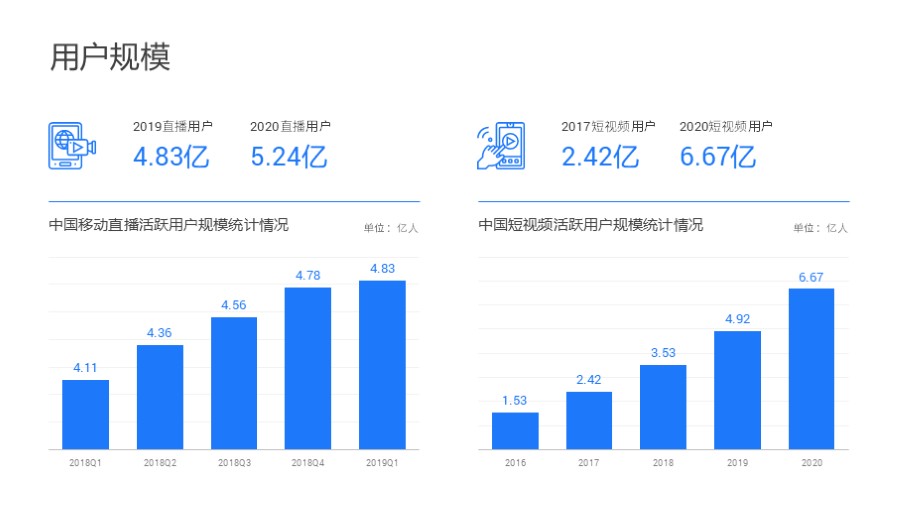The width and height of the screenshot is (900, 506).
Task: Click the 2016 bar in short video chart
Action: click(x=515, y=431)
